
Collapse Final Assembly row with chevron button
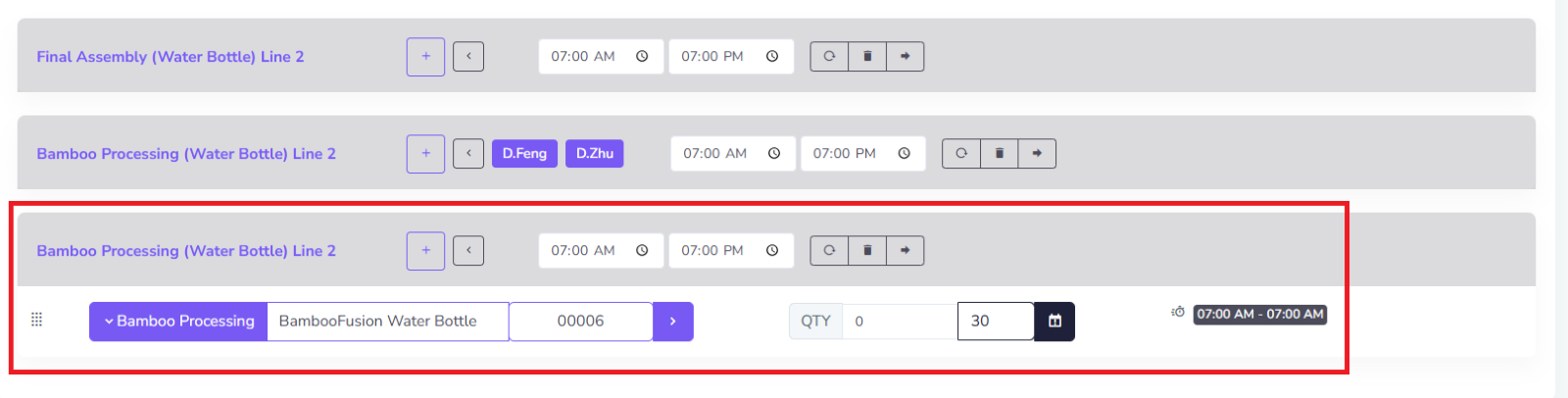tap(468, 57)
